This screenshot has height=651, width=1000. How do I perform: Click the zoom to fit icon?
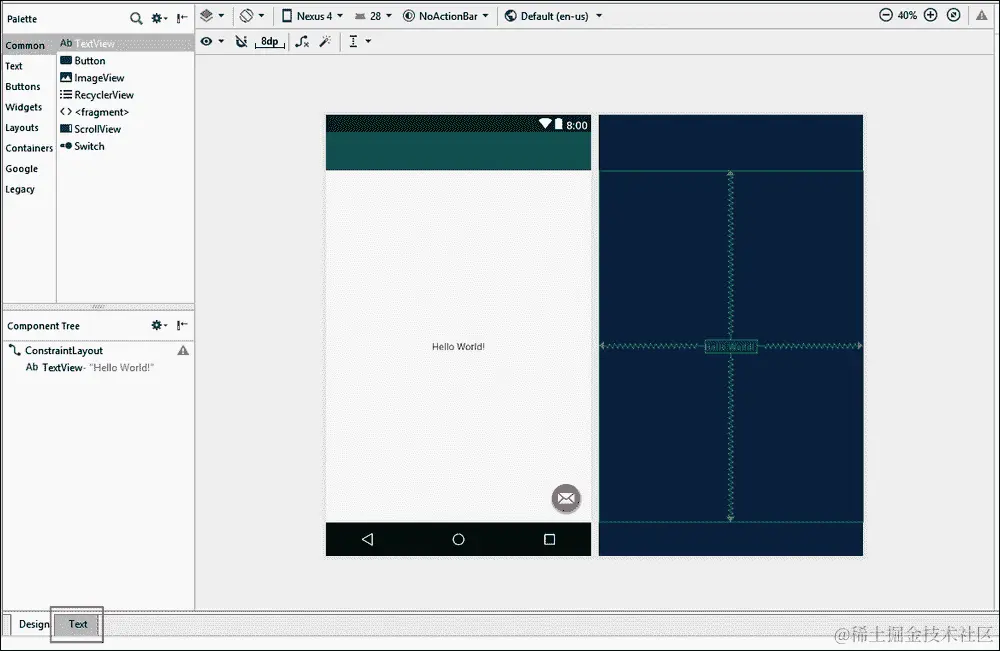(x=953, y=15)
